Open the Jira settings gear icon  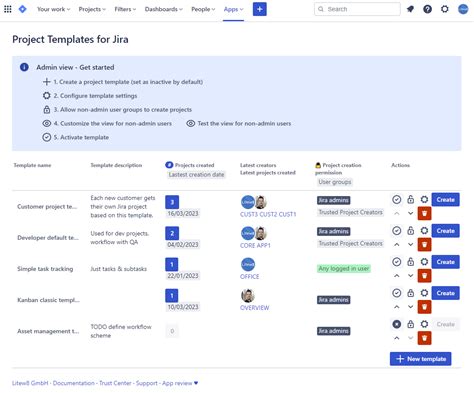[445, 9]
